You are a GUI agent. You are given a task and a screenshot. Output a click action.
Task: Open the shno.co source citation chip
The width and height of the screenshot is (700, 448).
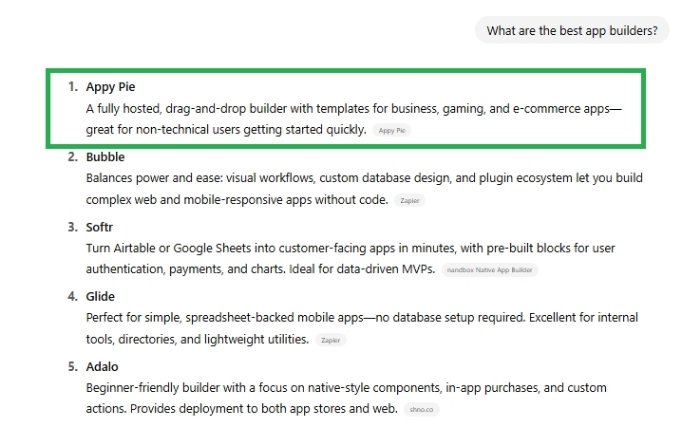[x=421, y=409]
